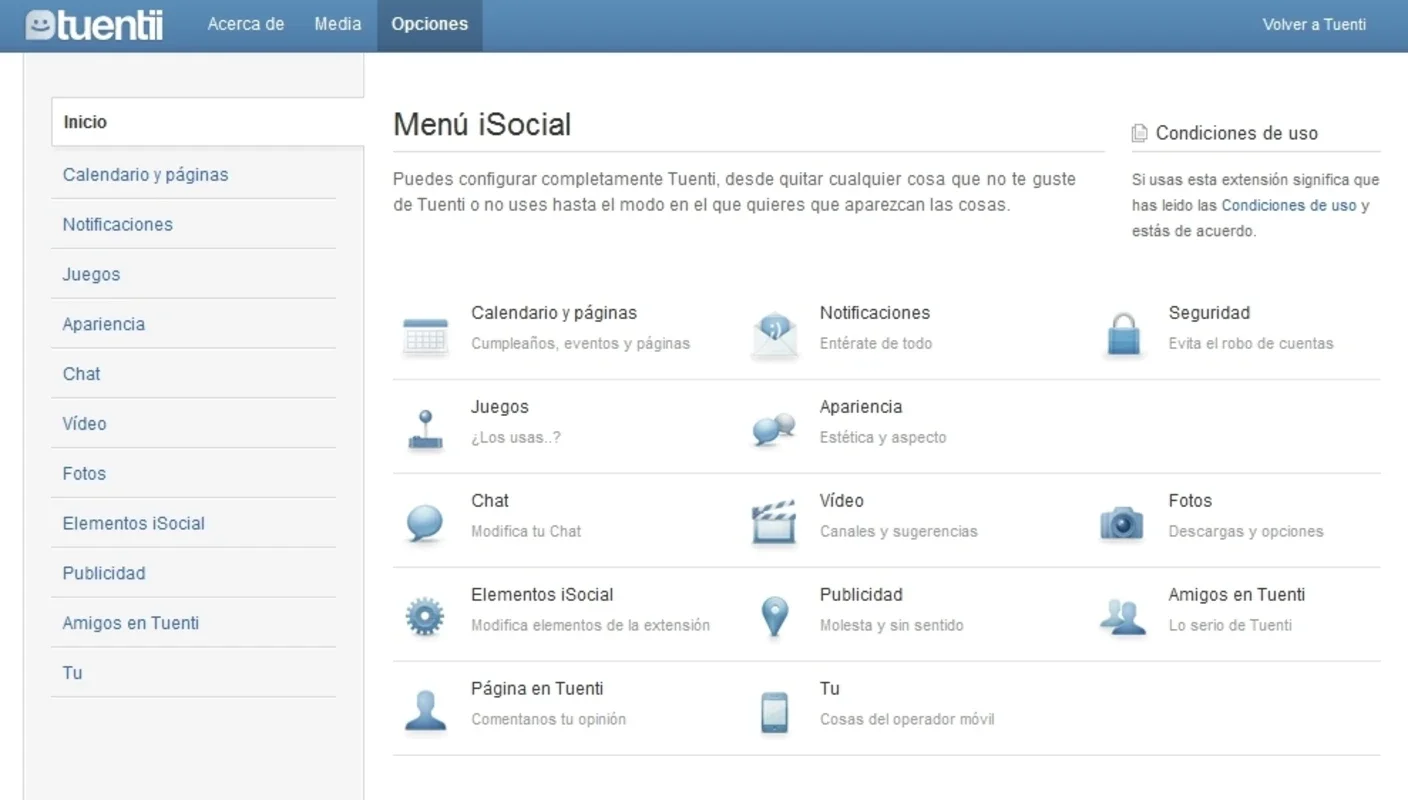The height and width of the screenshot is (800, 1408).
Task: Click the Condiciones de uso heading
Action: 1237,133
